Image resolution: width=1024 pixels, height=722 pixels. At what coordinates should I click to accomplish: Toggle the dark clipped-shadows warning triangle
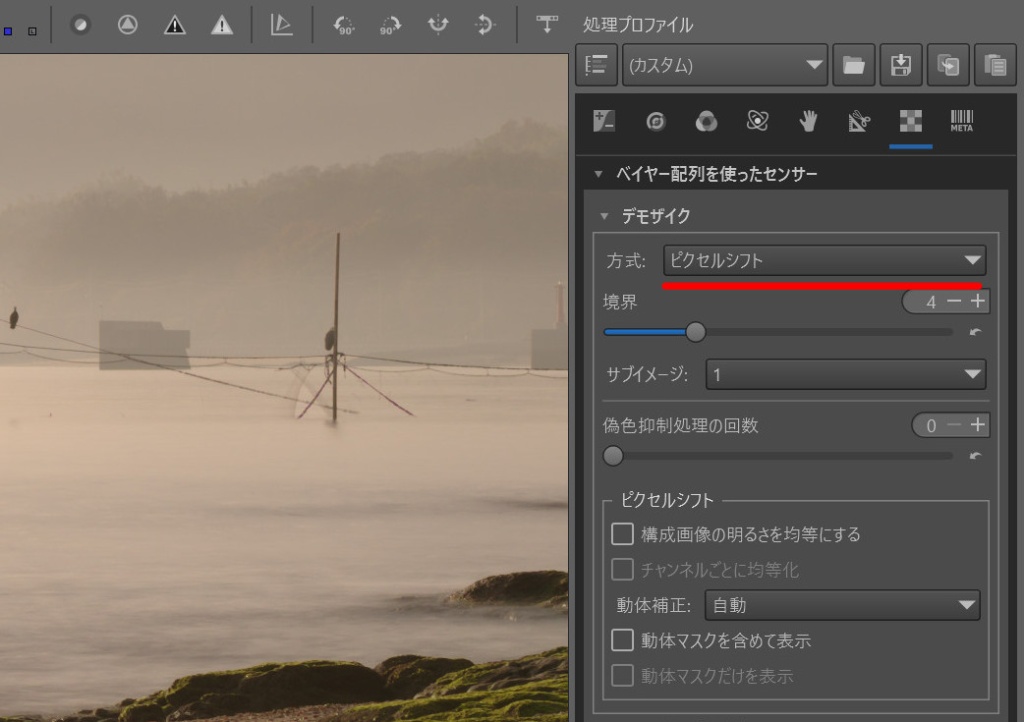click(x=174, y=25)
